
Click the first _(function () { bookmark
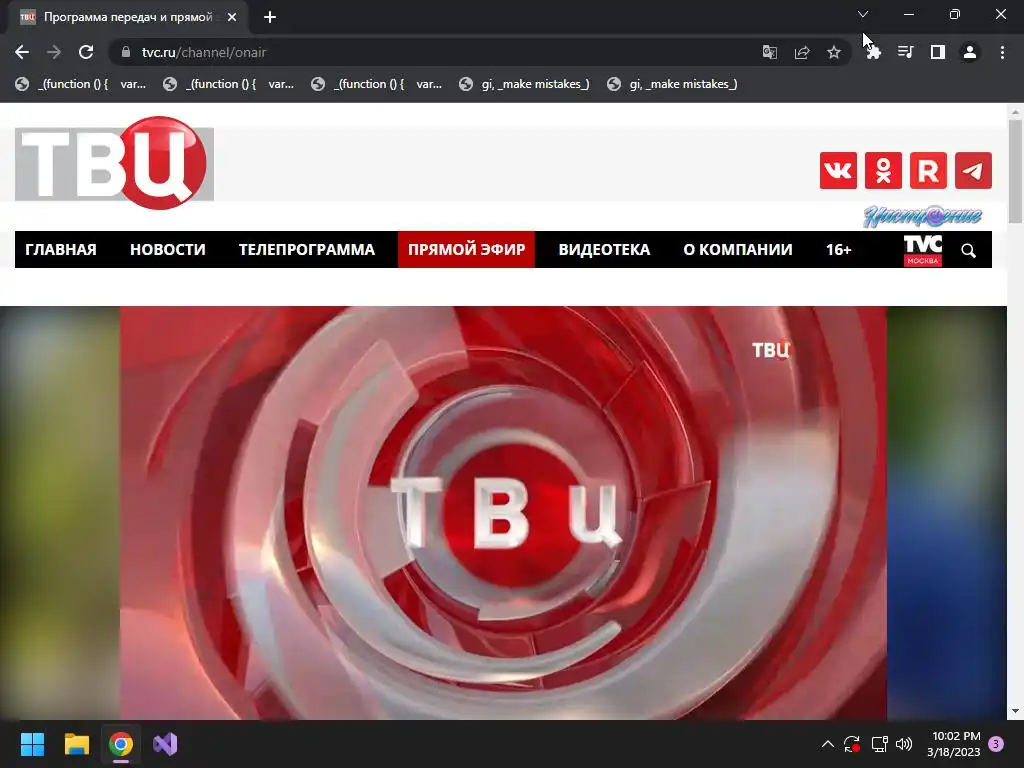[81, 84]
